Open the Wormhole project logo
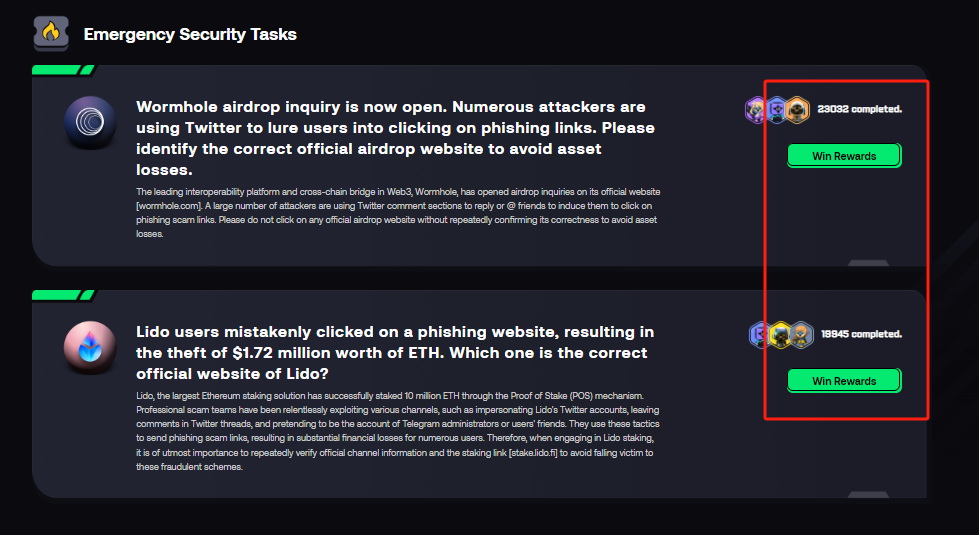 click(90, 122)
